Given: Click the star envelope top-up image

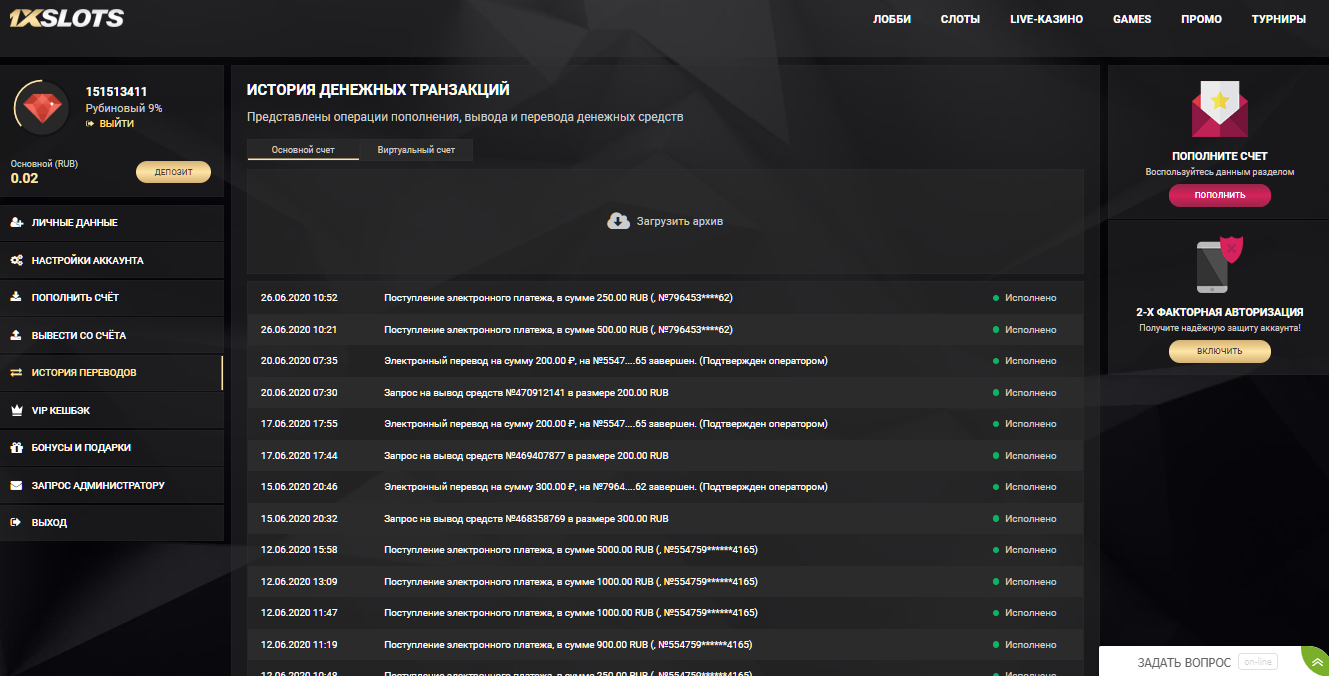Looking at the screenshot, I should pos(1219,110).
